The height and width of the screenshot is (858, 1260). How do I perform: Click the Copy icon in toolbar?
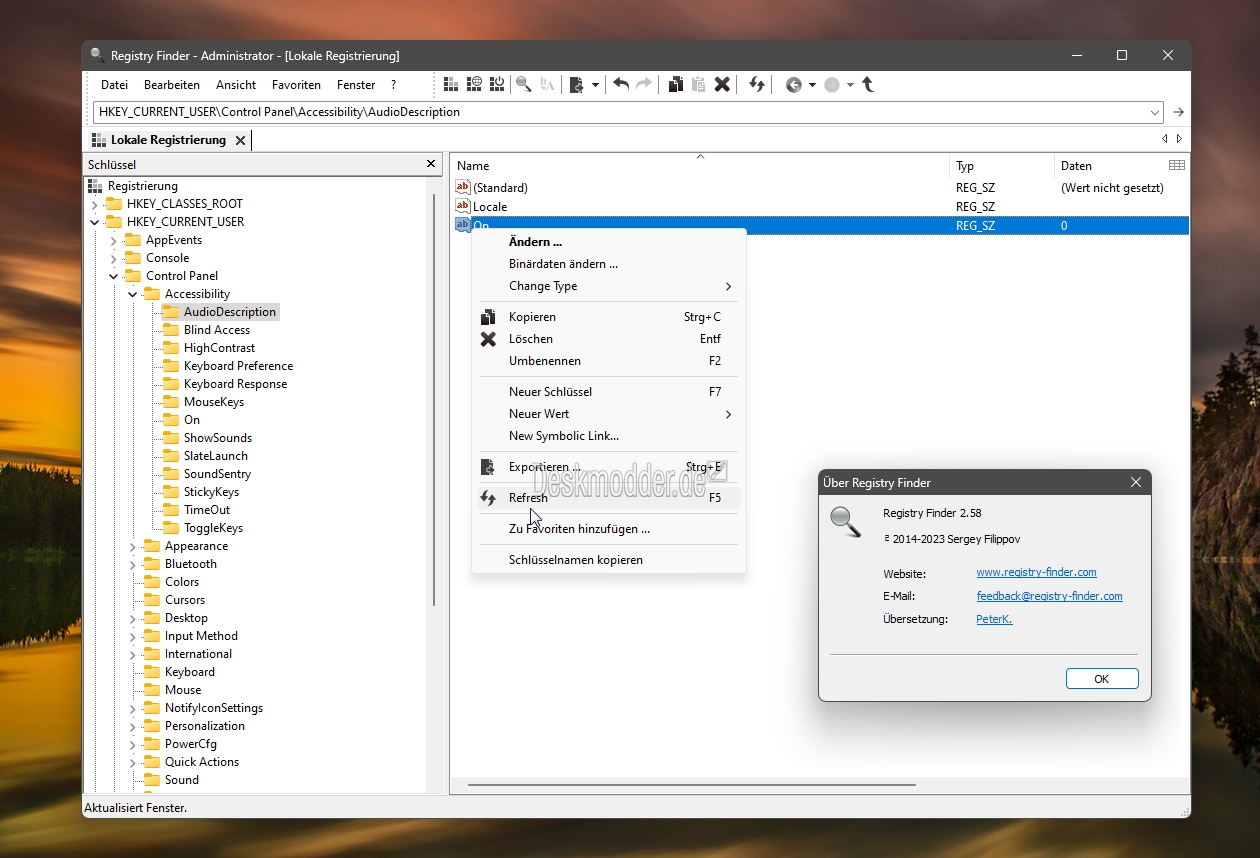pos(676,85)
